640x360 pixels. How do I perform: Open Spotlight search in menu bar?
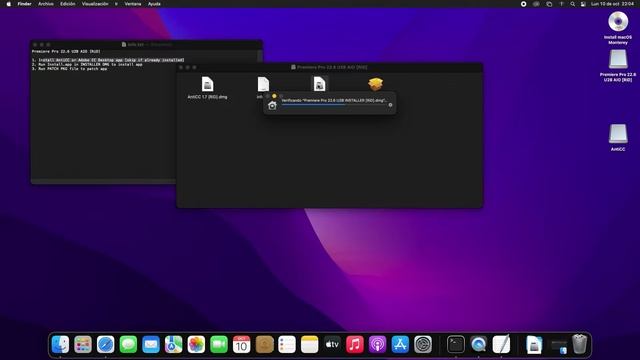click(572, 4)
